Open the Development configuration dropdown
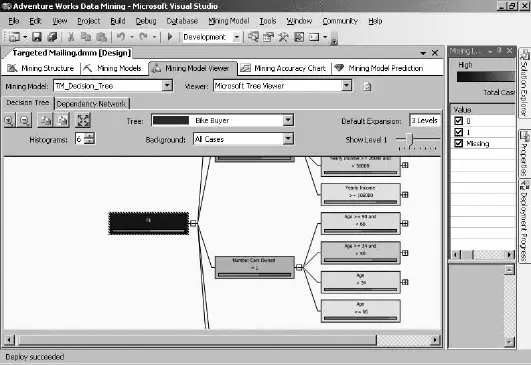The height and width of the screenshot is (365, 531). (x=237, y=37)
